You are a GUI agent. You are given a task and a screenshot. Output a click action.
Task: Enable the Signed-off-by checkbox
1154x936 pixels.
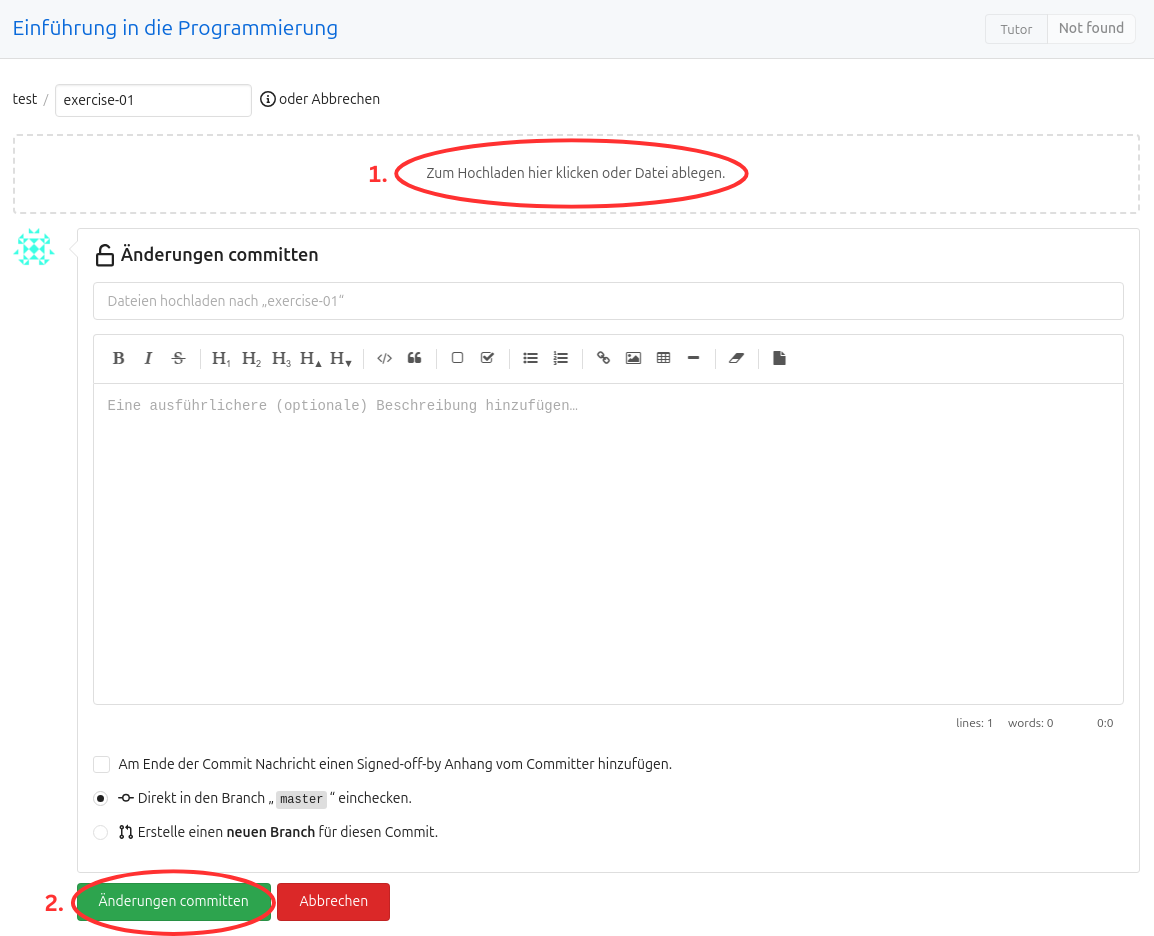pos(101,764)
